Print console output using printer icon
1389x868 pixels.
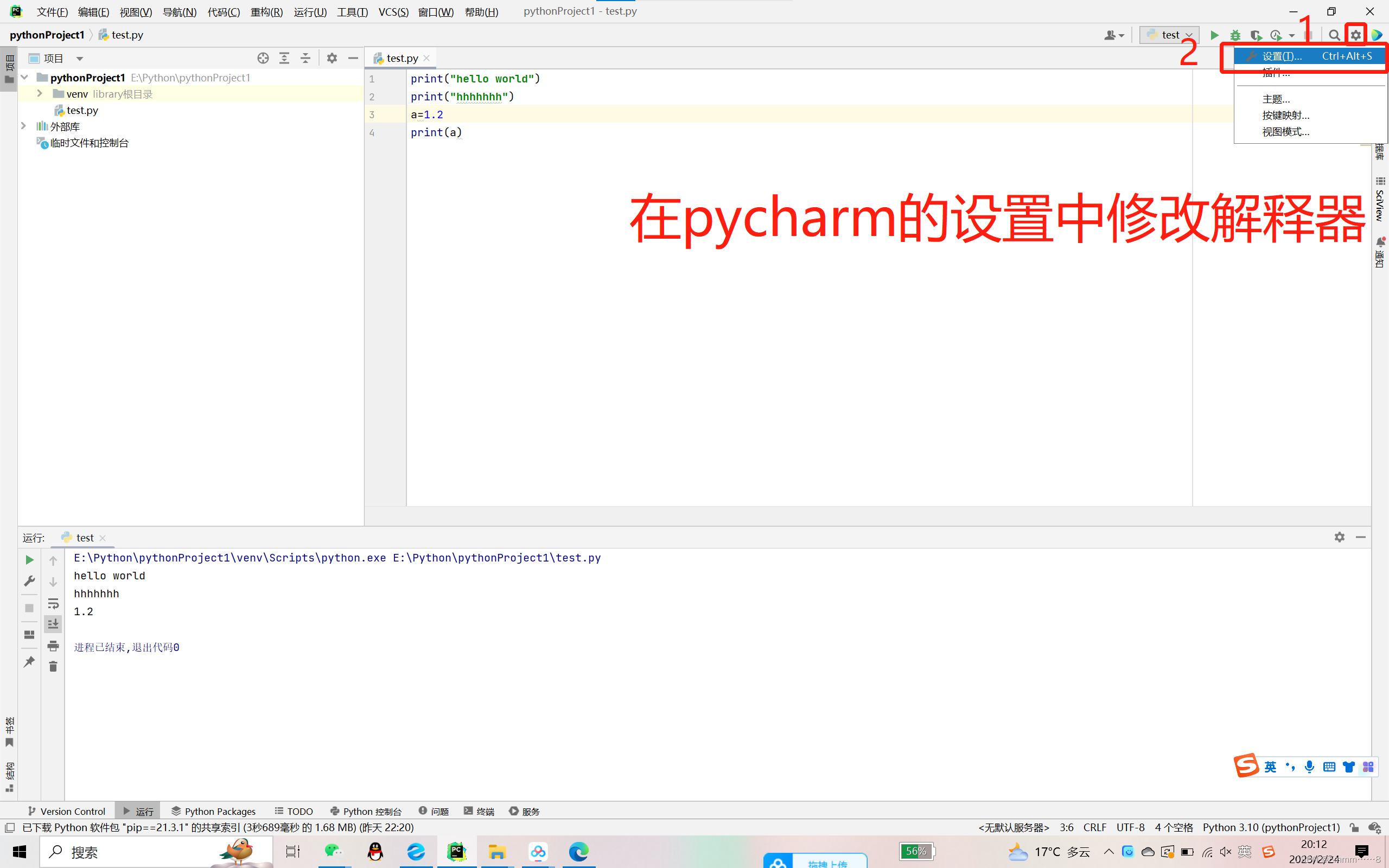pyautogui.click(x=53, y=646)
